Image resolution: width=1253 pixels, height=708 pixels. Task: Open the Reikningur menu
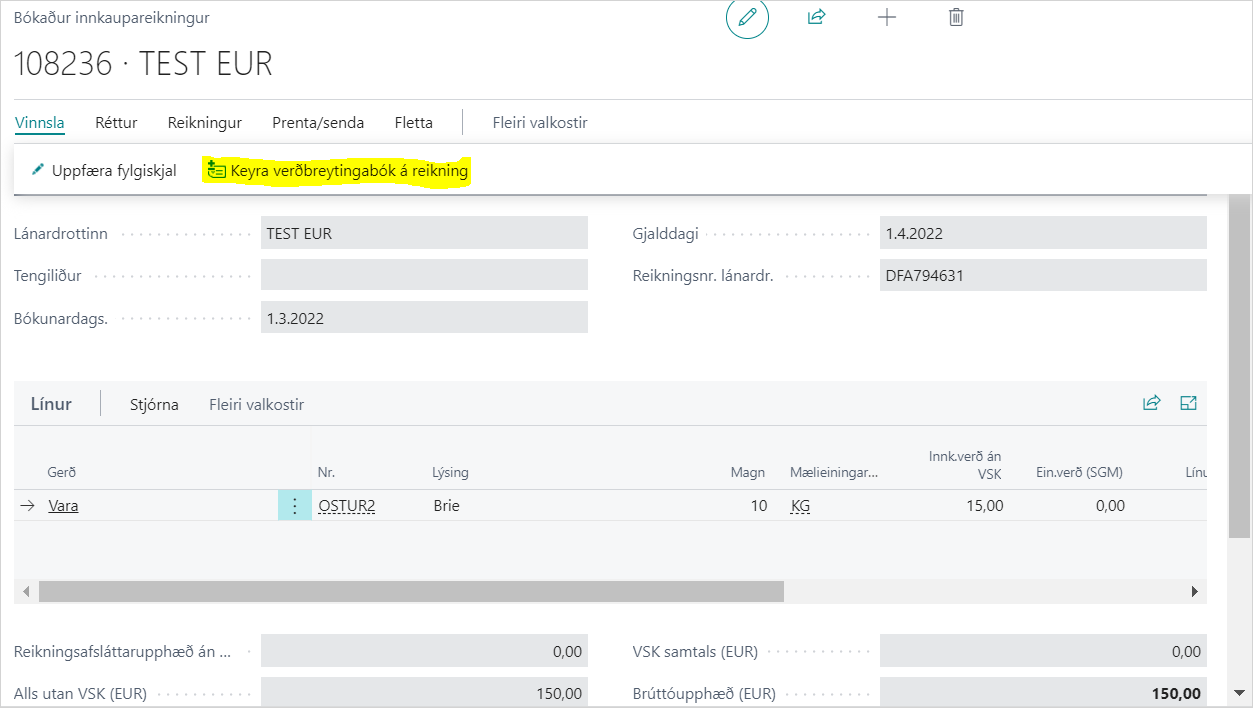(205, 123)
